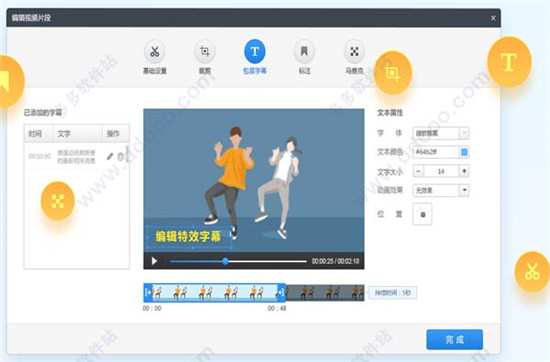The height and width of the screenshot is (362, 550).
Task: Select the 编辑特效字幕 subtitle box on the video
Action: (189, 236)
